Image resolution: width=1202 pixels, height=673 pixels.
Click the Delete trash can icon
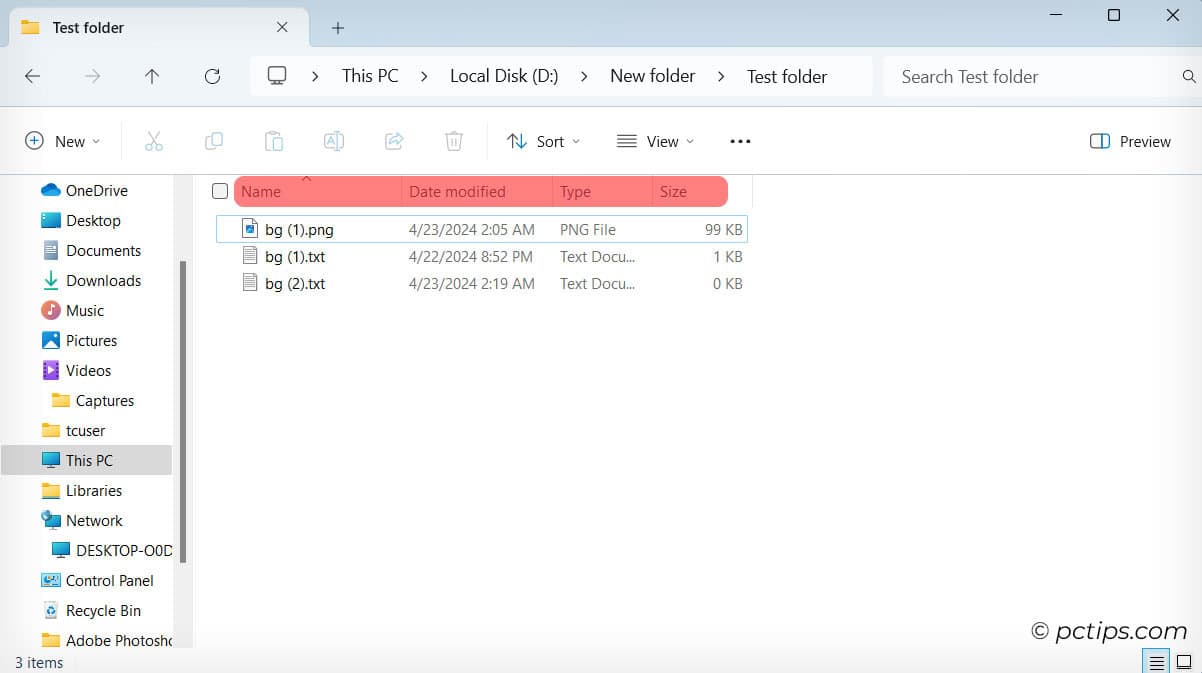coord(454,141)
